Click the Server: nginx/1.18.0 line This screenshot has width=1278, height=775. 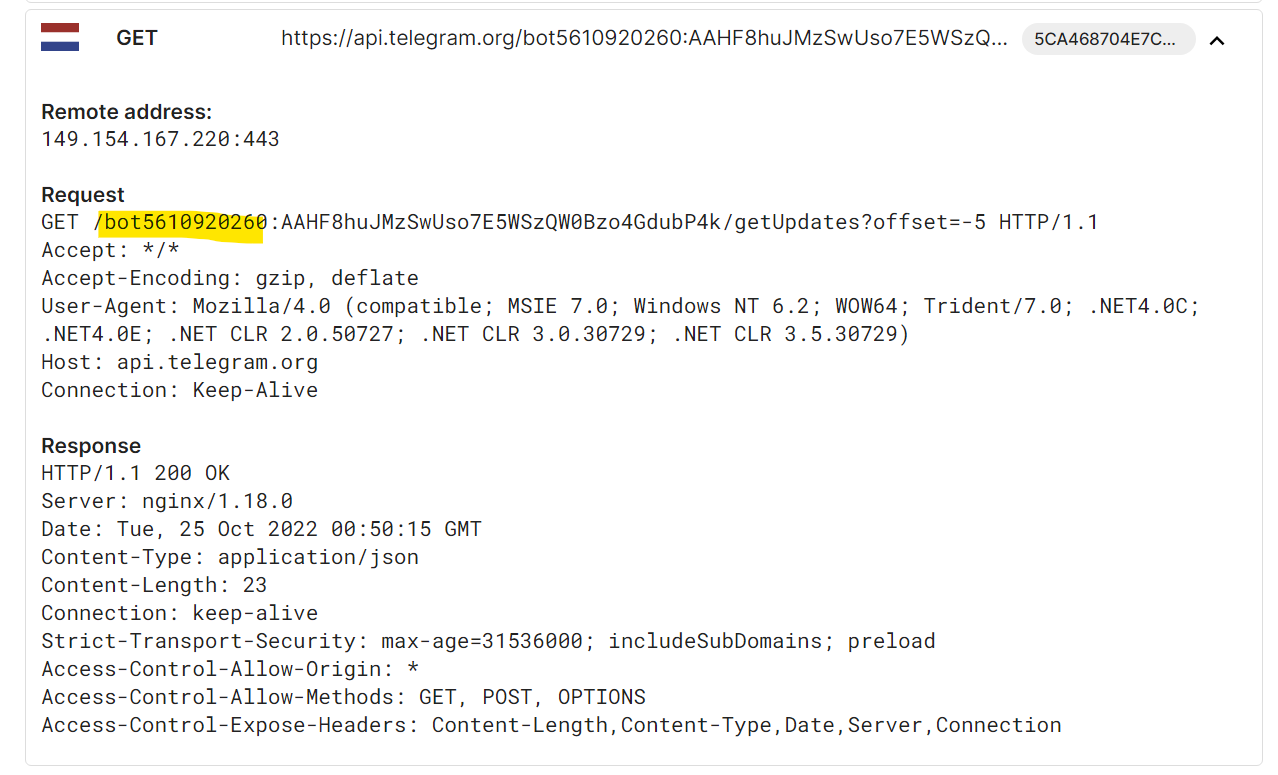[167, 501]
